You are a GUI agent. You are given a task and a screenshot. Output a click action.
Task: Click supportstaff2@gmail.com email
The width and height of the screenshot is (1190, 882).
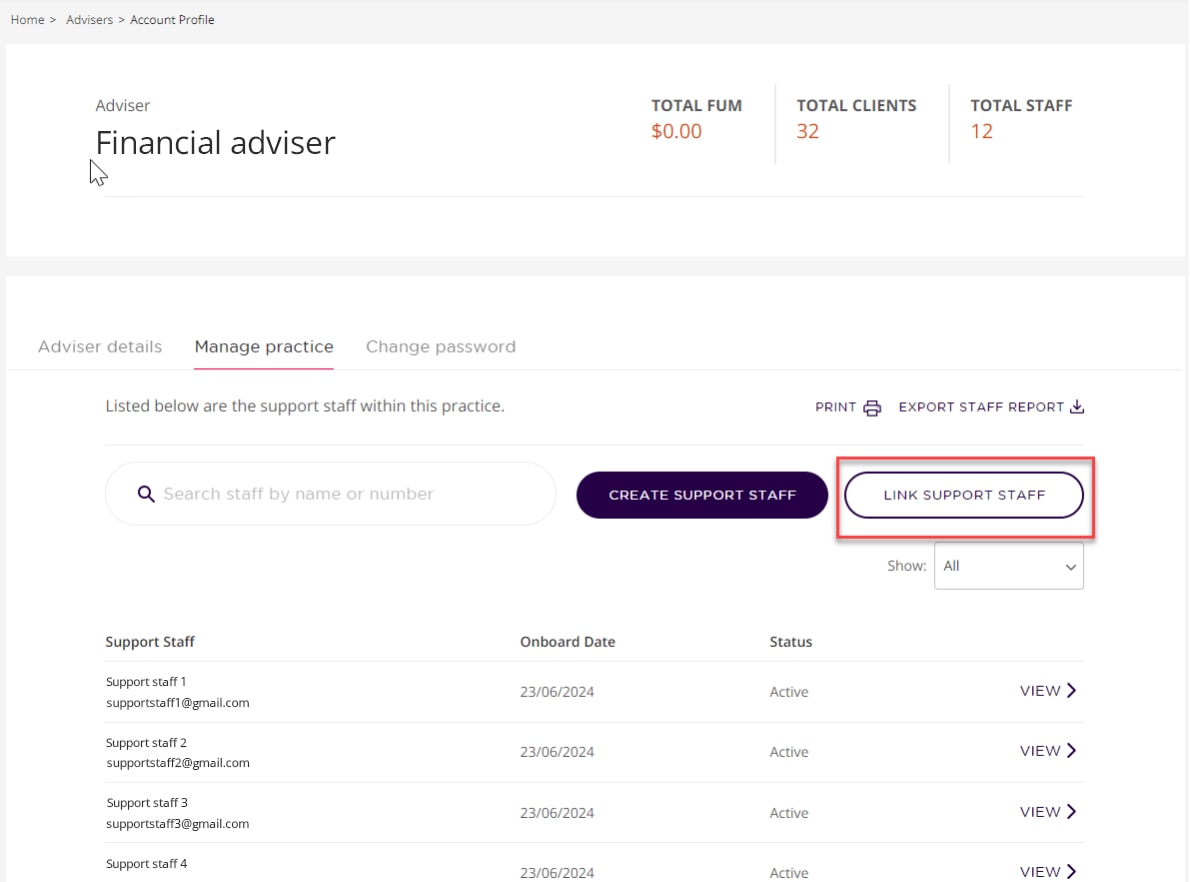178,763
